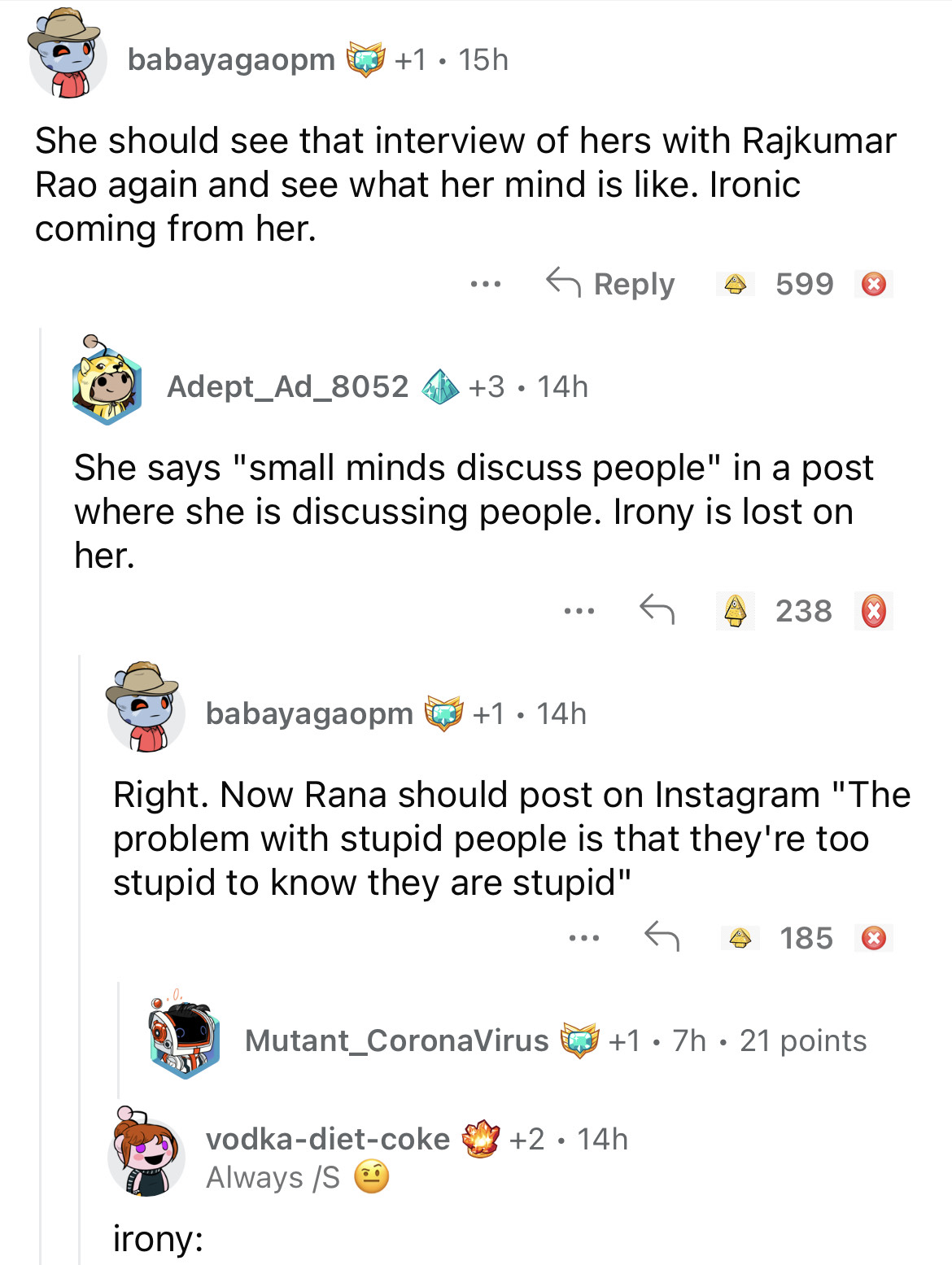Upvote babayagaopm's top comment with 599 points
Image resolution: width=952 pixels, height=1265 pixels.
tap(735, 284)
